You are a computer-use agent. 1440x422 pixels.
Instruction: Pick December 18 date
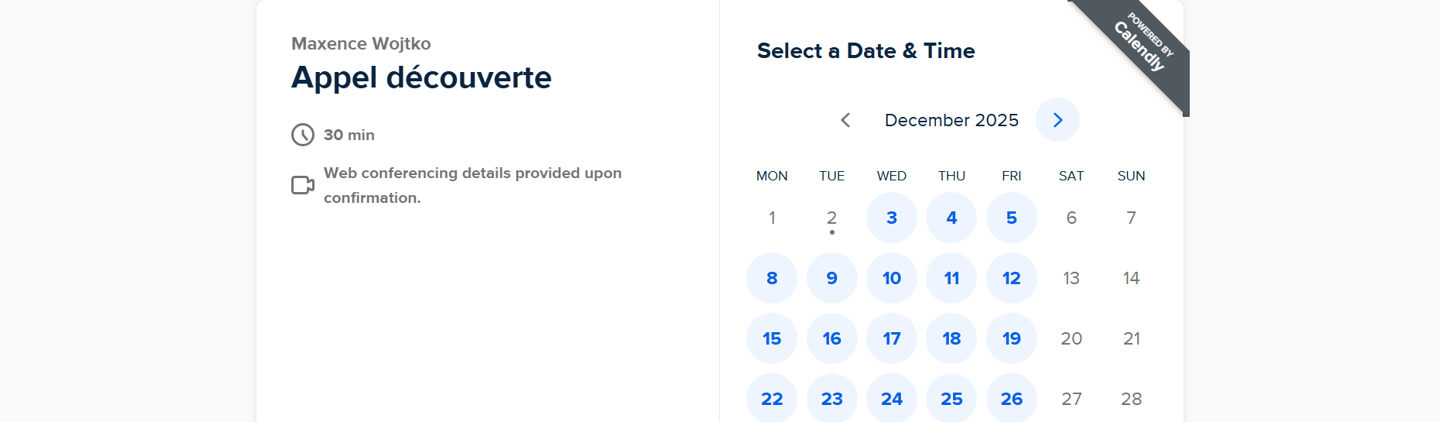click(x=952, y=339)
